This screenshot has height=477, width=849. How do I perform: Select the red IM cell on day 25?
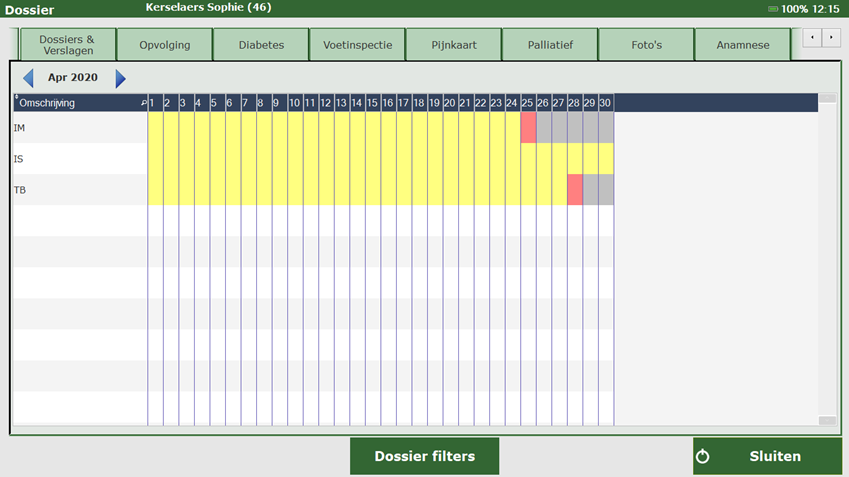tap(528, 128)
